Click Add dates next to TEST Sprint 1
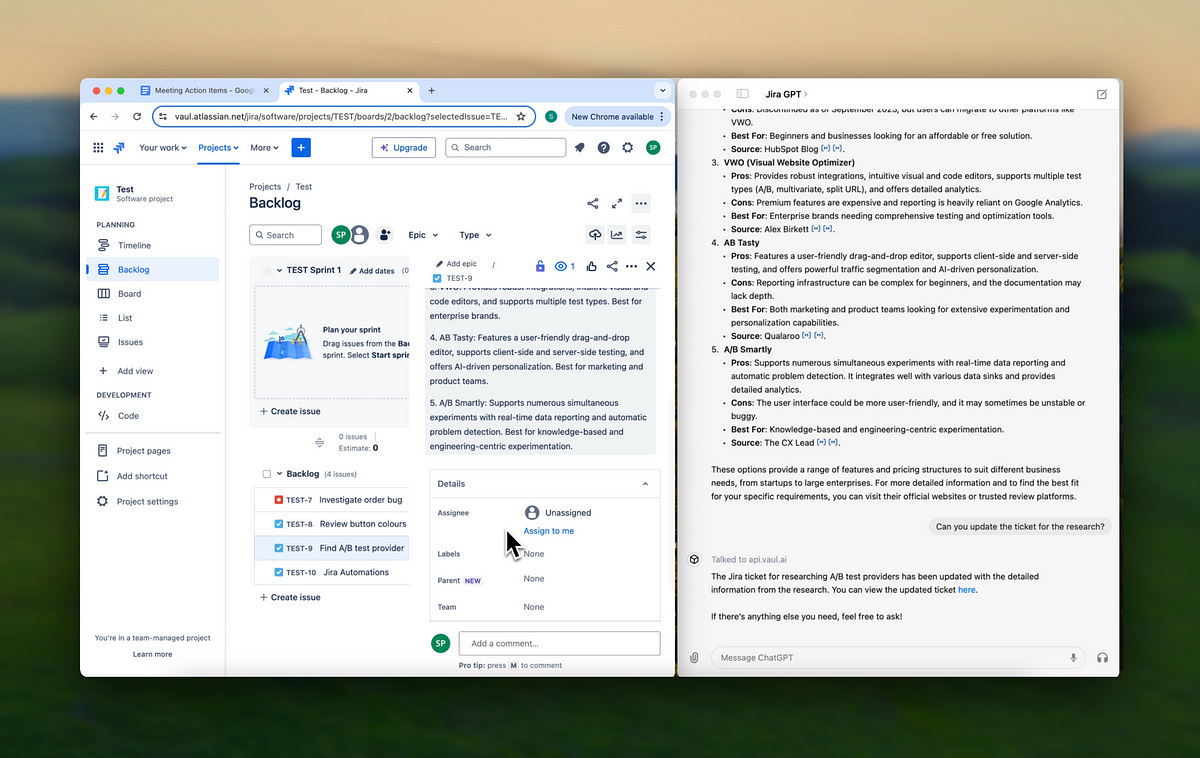The height and width of the screenshot is (758, 1200). 372,271
